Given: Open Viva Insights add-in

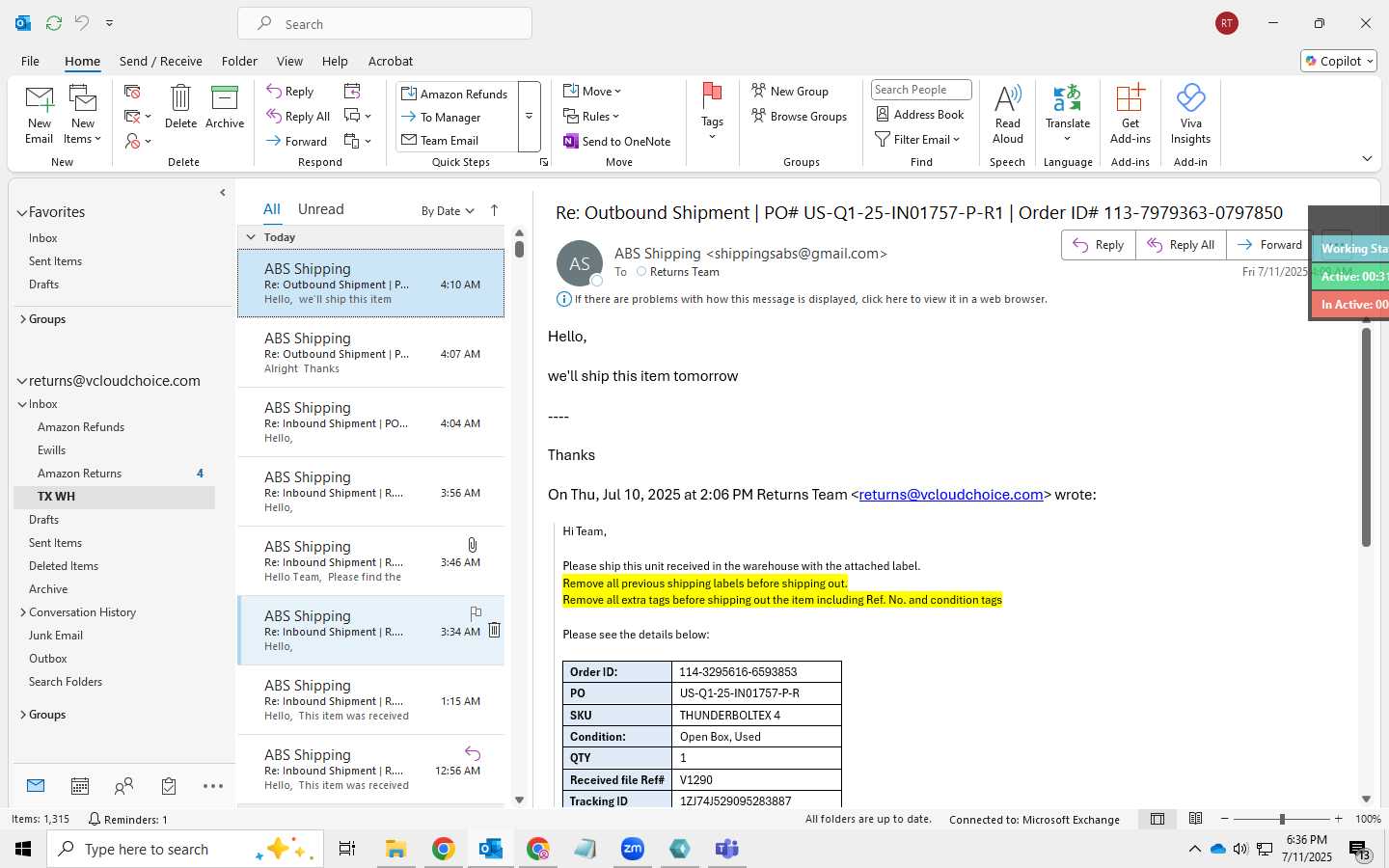Looking at the screenshot, I should (x=1190, y=114).
